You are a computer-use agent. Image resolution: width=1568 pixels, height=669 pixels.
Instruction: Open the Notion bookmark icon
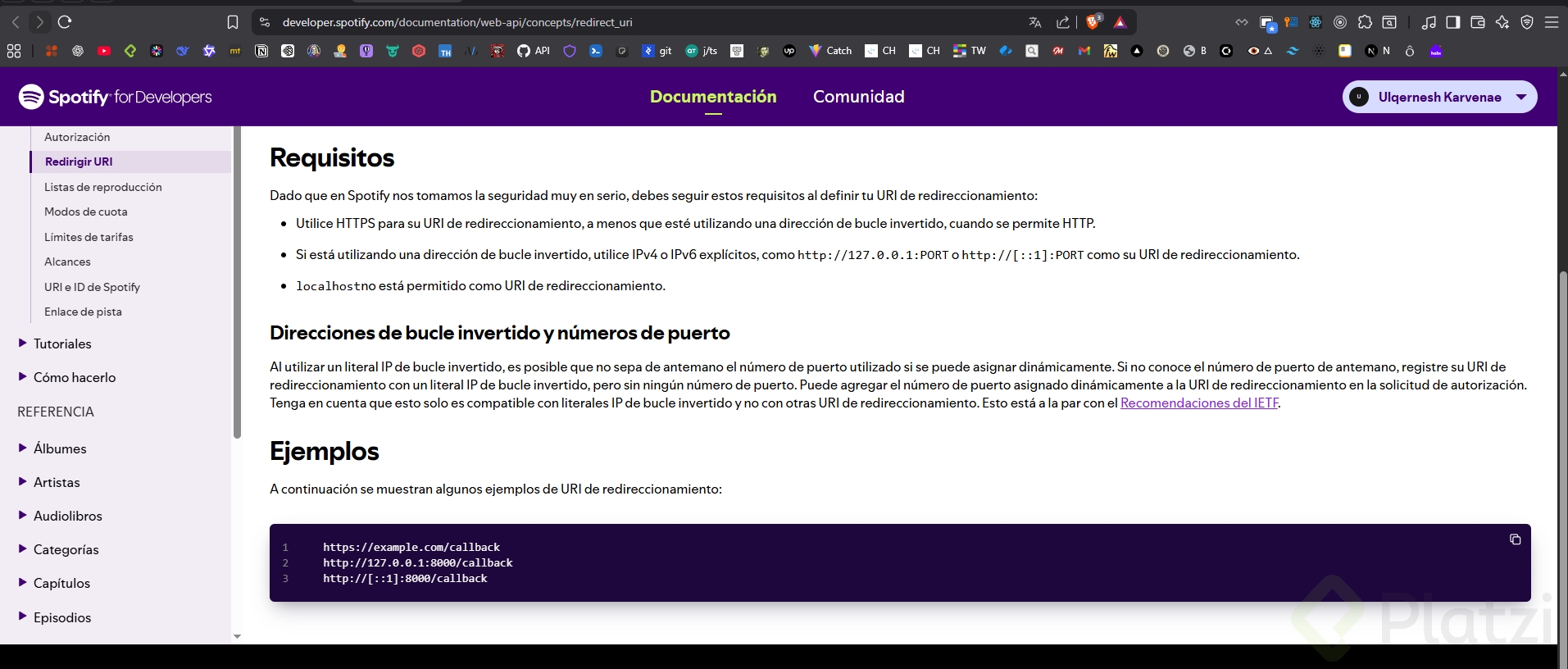[x=261, y=51]
